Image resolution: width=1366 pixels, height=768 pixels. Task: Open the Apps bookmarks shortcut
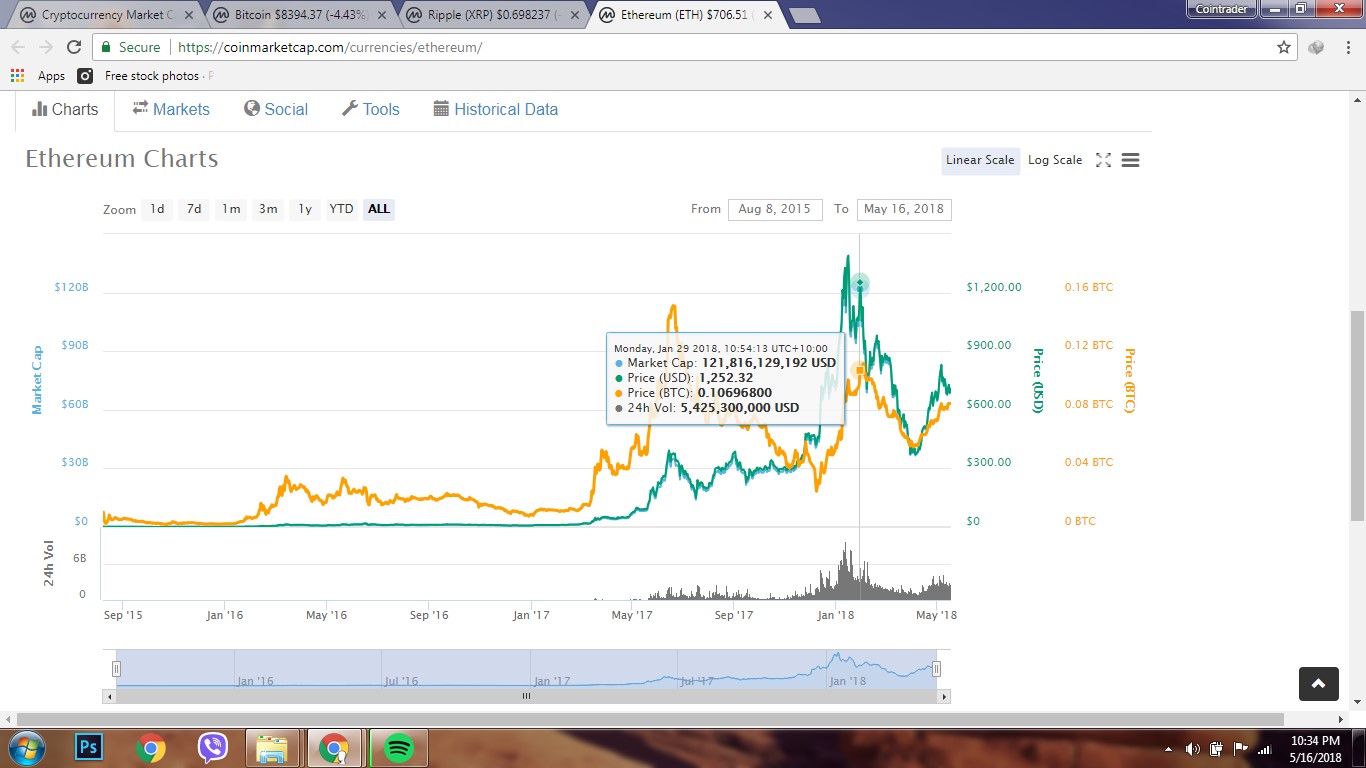37,76
